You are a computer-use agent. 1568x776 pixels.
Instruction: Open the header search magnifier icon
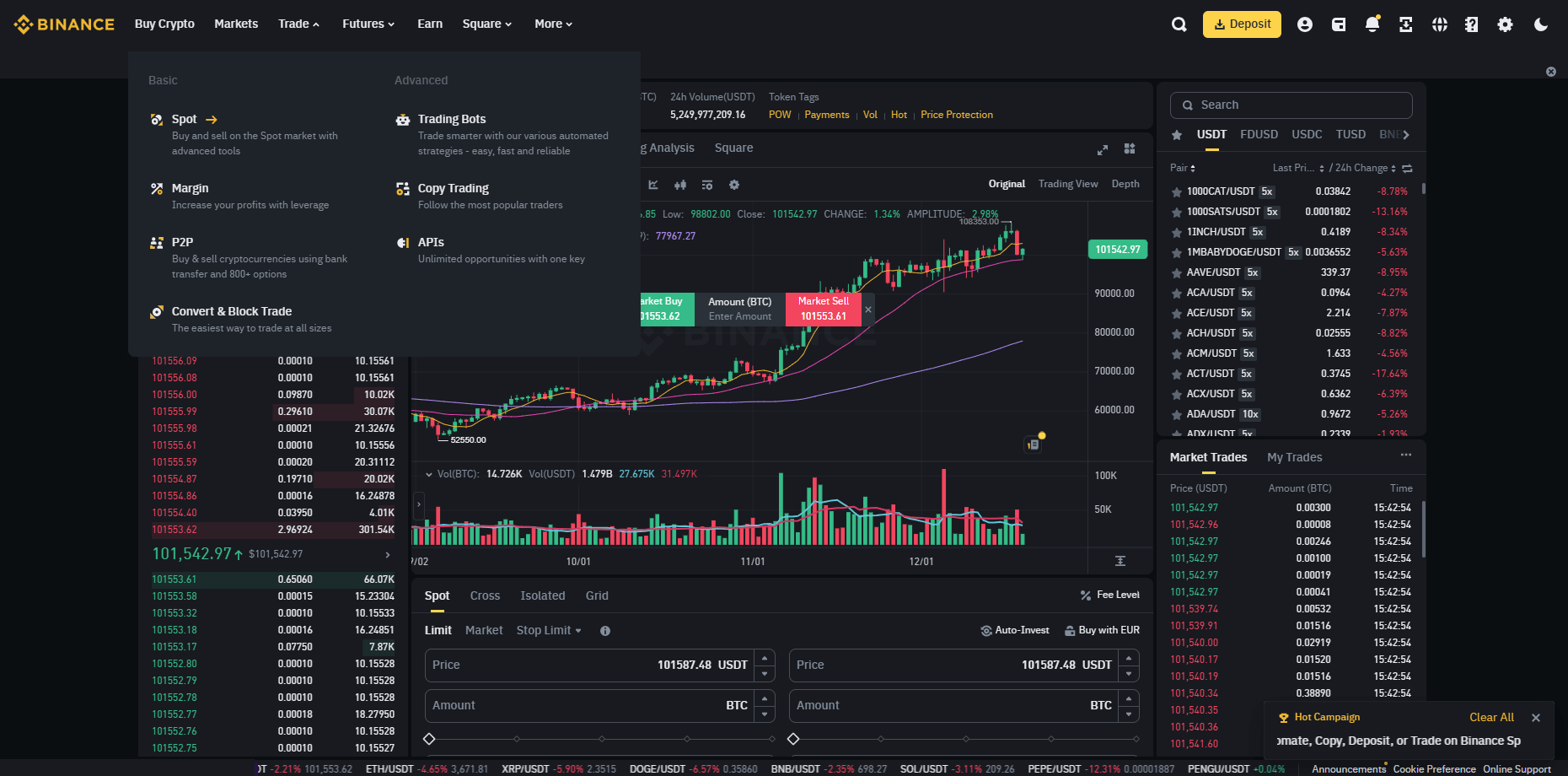click(x=1179, y=24)
